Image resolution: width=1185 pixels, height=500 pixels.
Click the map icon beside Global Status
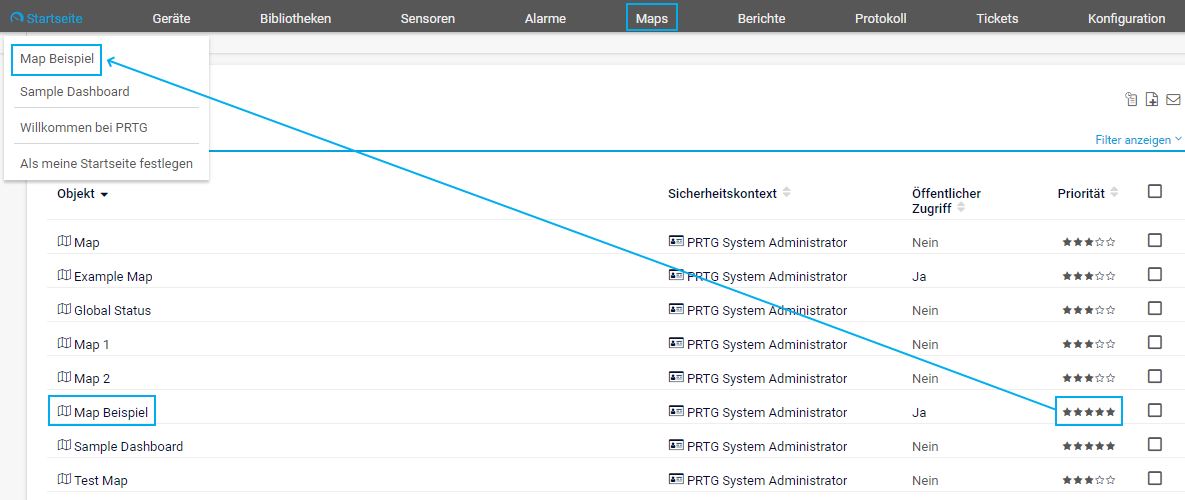(65, 310)
